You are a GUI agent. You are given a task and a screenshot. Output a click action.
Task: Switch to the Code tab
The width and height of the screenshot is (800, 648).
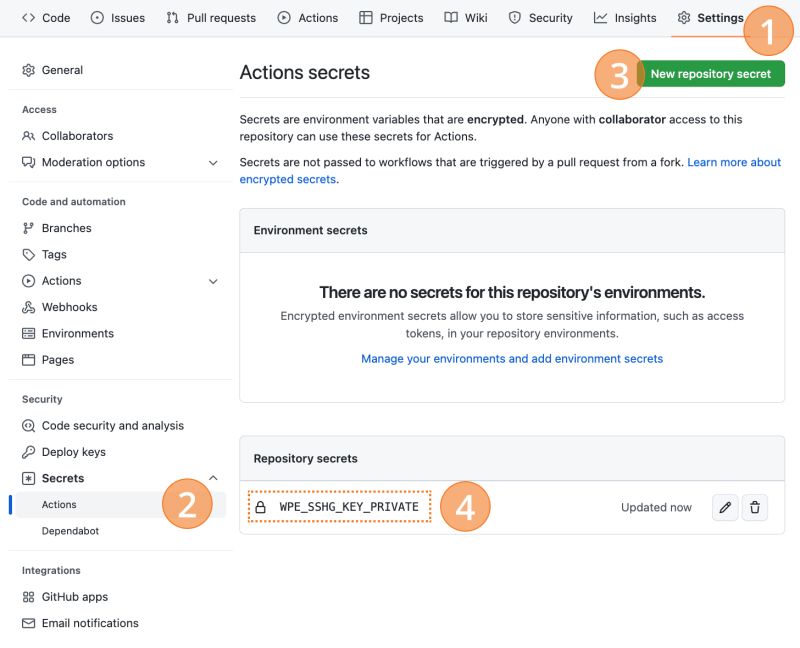[45, 17]
